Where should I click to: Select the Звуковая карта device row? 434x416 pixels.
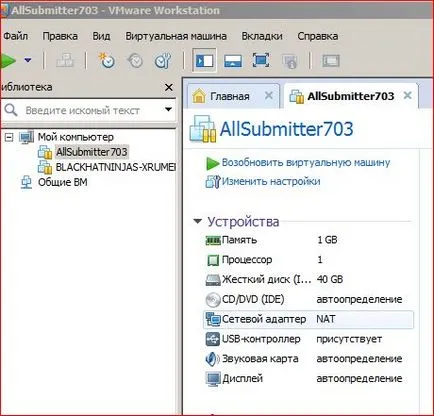click(308, 359)
